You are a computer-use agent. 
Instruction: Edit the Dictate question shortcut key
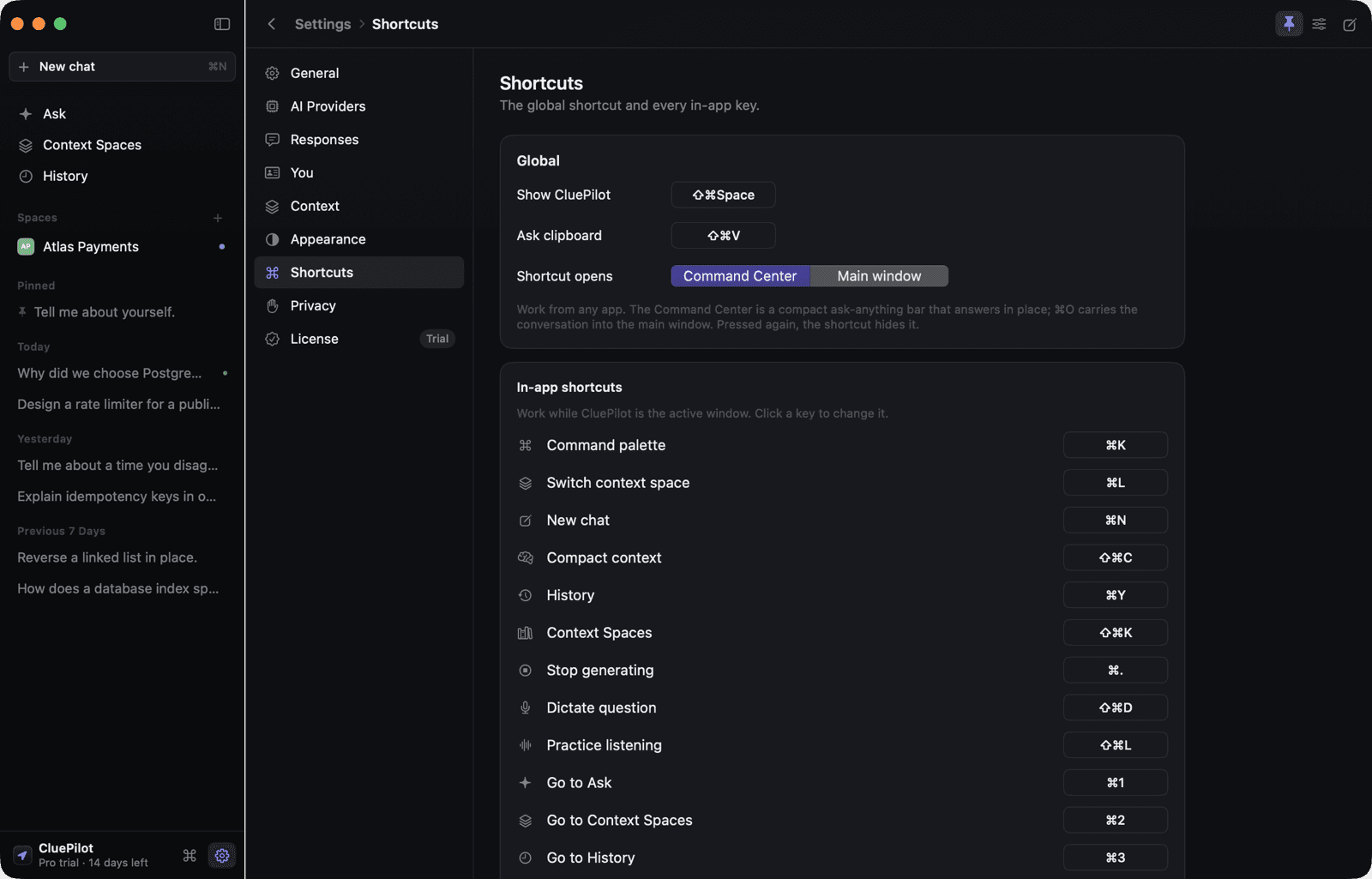coord(1115,707)
